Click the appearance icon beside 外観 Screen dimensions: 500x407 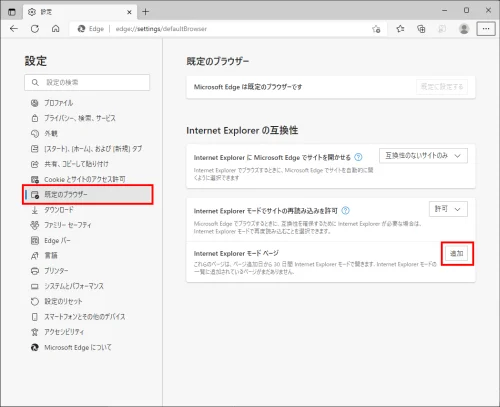pos(35,134)
